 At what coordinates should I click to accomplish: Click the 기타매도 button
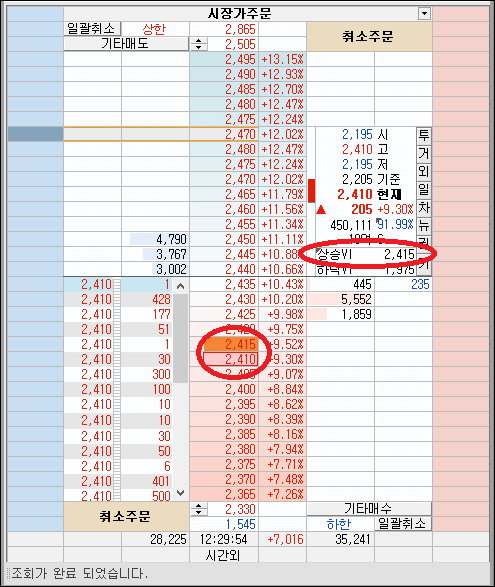pos(126,44)
